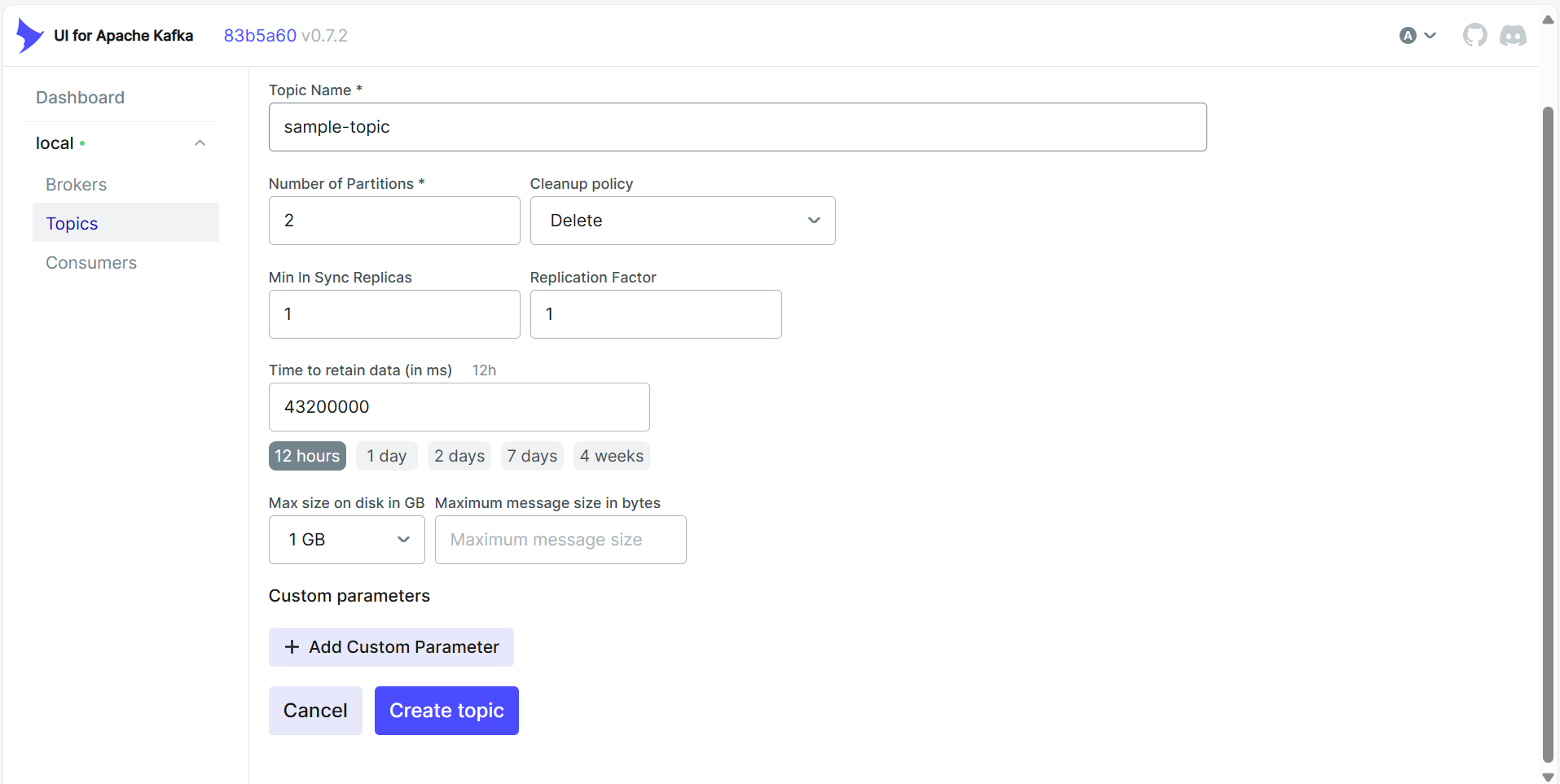Open the Max size on disk dropdown
Screen dimensions: 1560x784
tap(347, 540)
